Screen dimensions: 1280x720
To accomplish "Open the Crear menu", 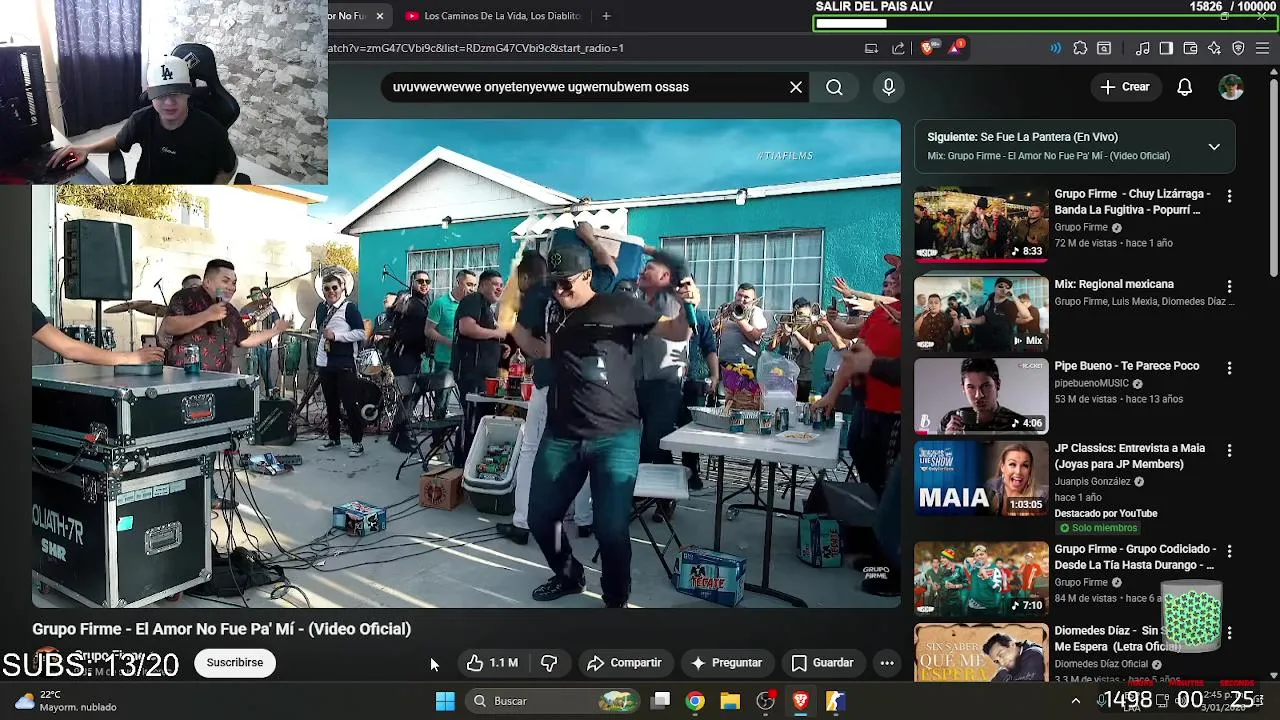I will 1125,87.
